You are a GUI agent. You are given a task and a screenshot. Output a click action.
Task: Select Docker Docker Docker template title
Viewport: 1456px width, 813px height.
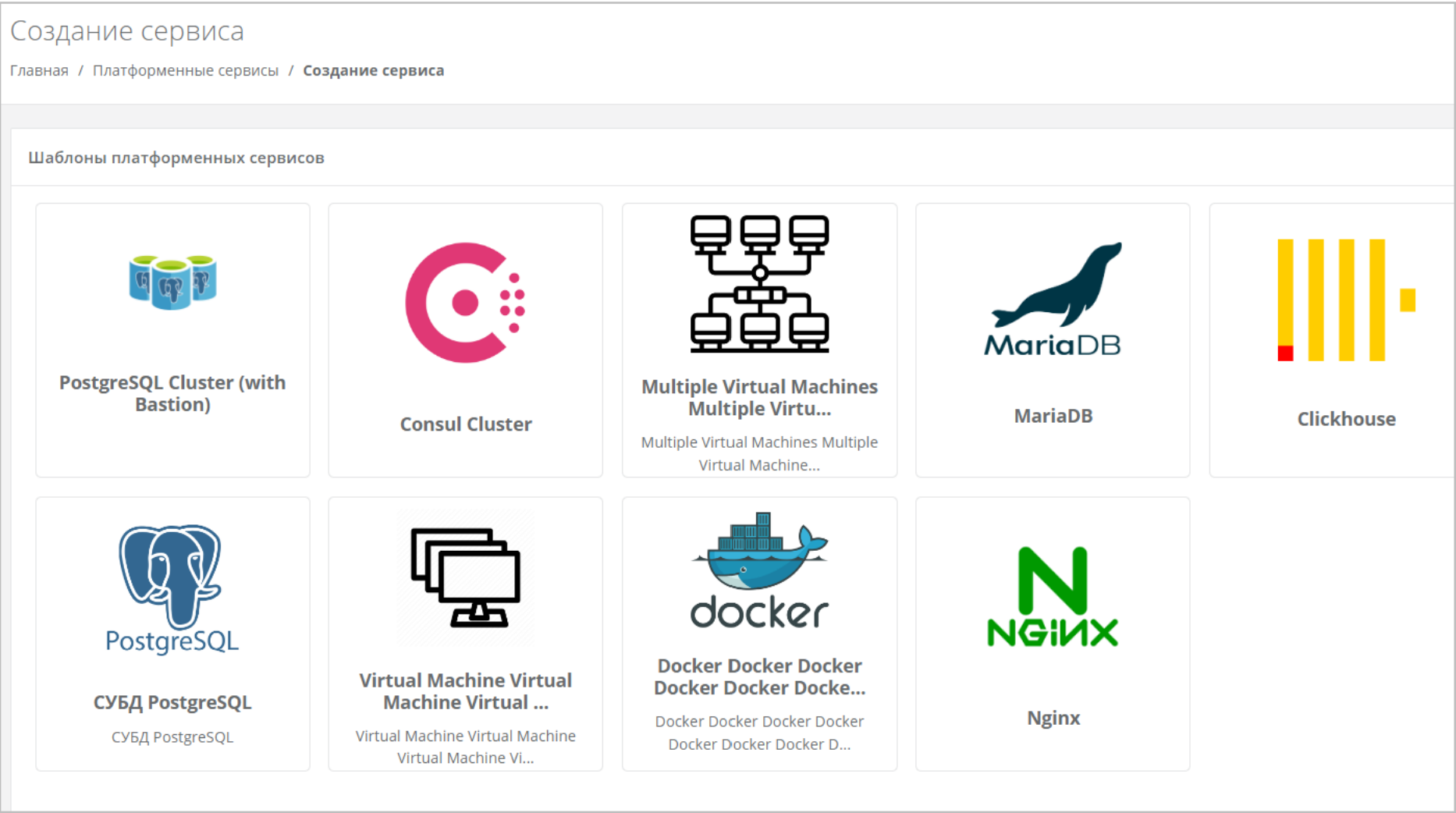[759, 676]
